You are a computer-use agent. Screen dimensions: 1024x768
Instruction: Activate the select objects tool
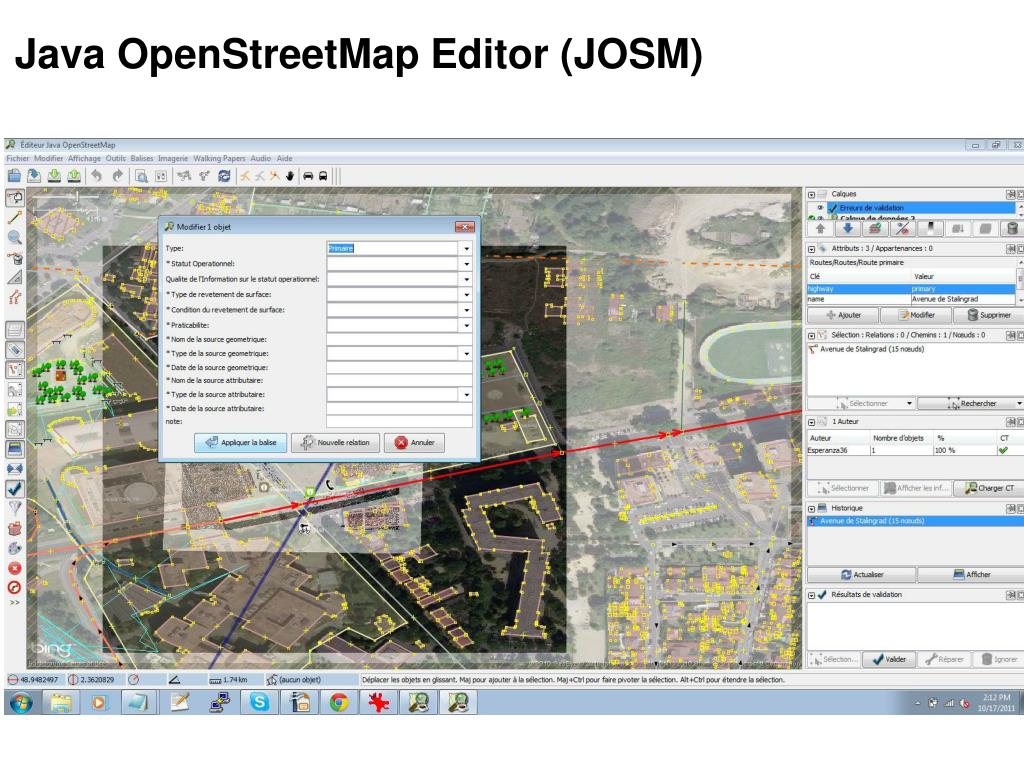[14, 198]
